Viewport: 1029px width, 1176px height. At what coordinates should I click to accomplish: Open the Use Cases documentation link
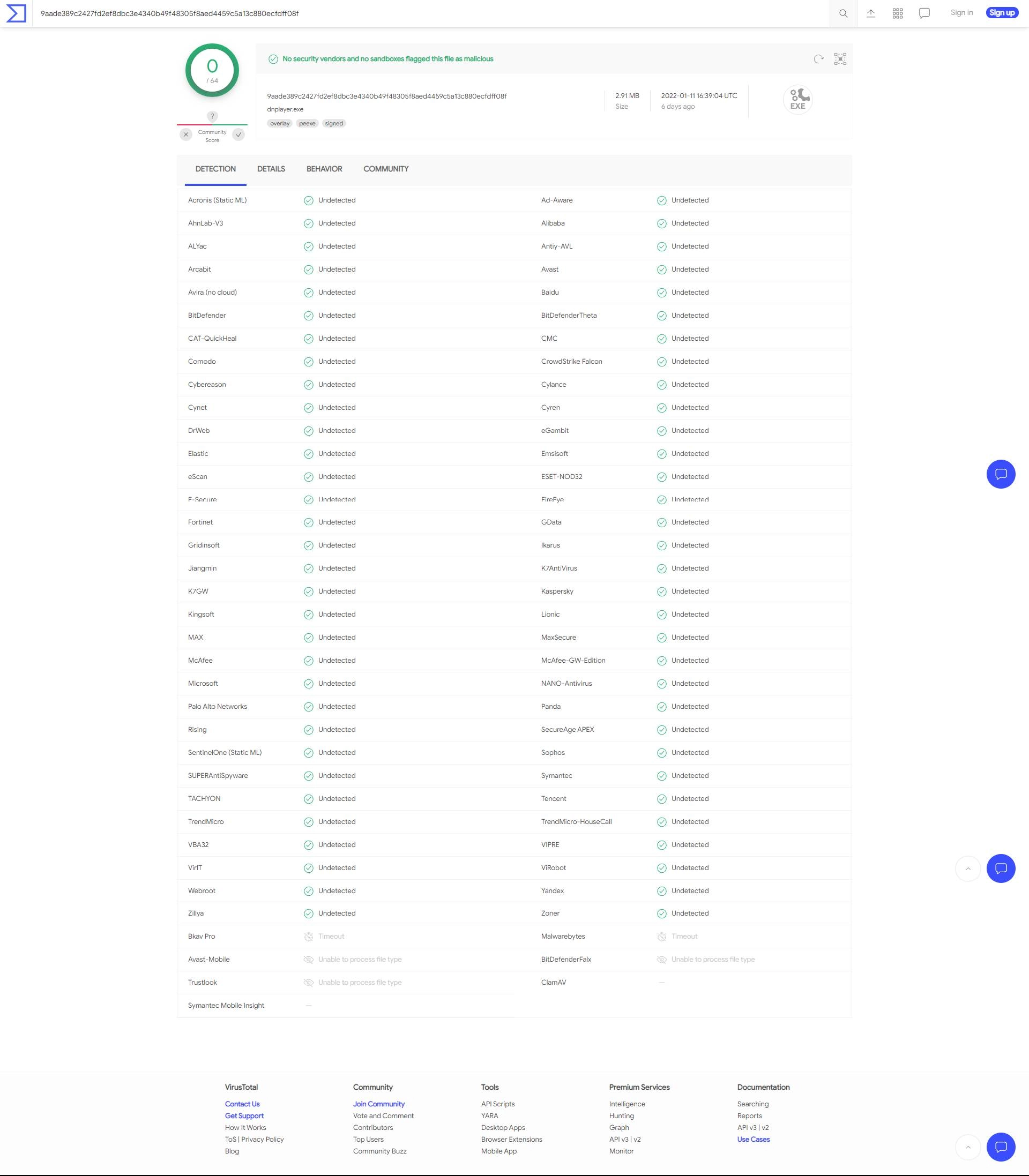pyautogui.click(x=754, y=1139)
